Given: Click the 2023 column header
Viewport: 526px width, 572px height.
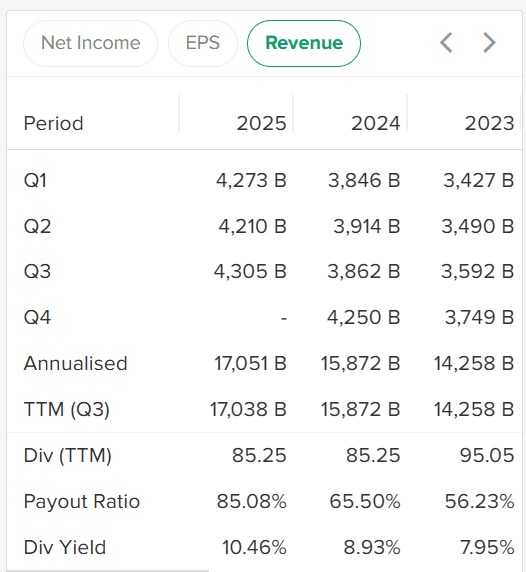Looking at the screenshot, I should click(490, 123).
